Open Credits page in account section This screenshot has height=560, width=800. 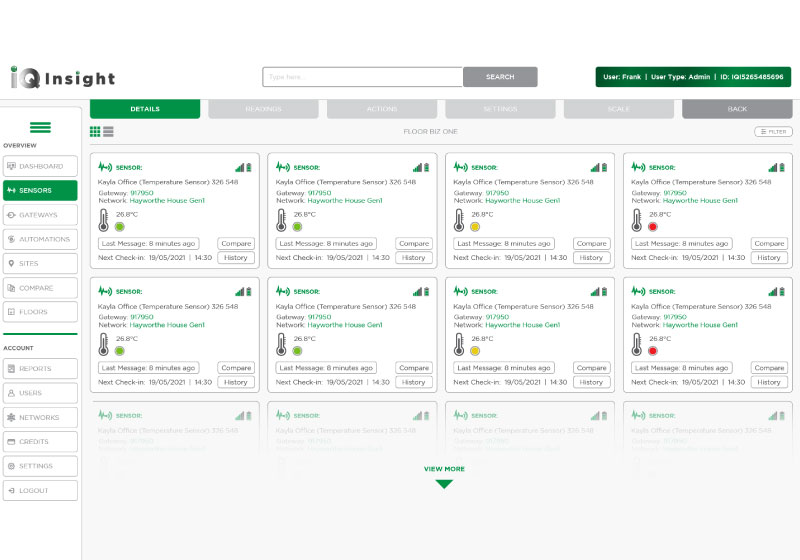(40, 441)
